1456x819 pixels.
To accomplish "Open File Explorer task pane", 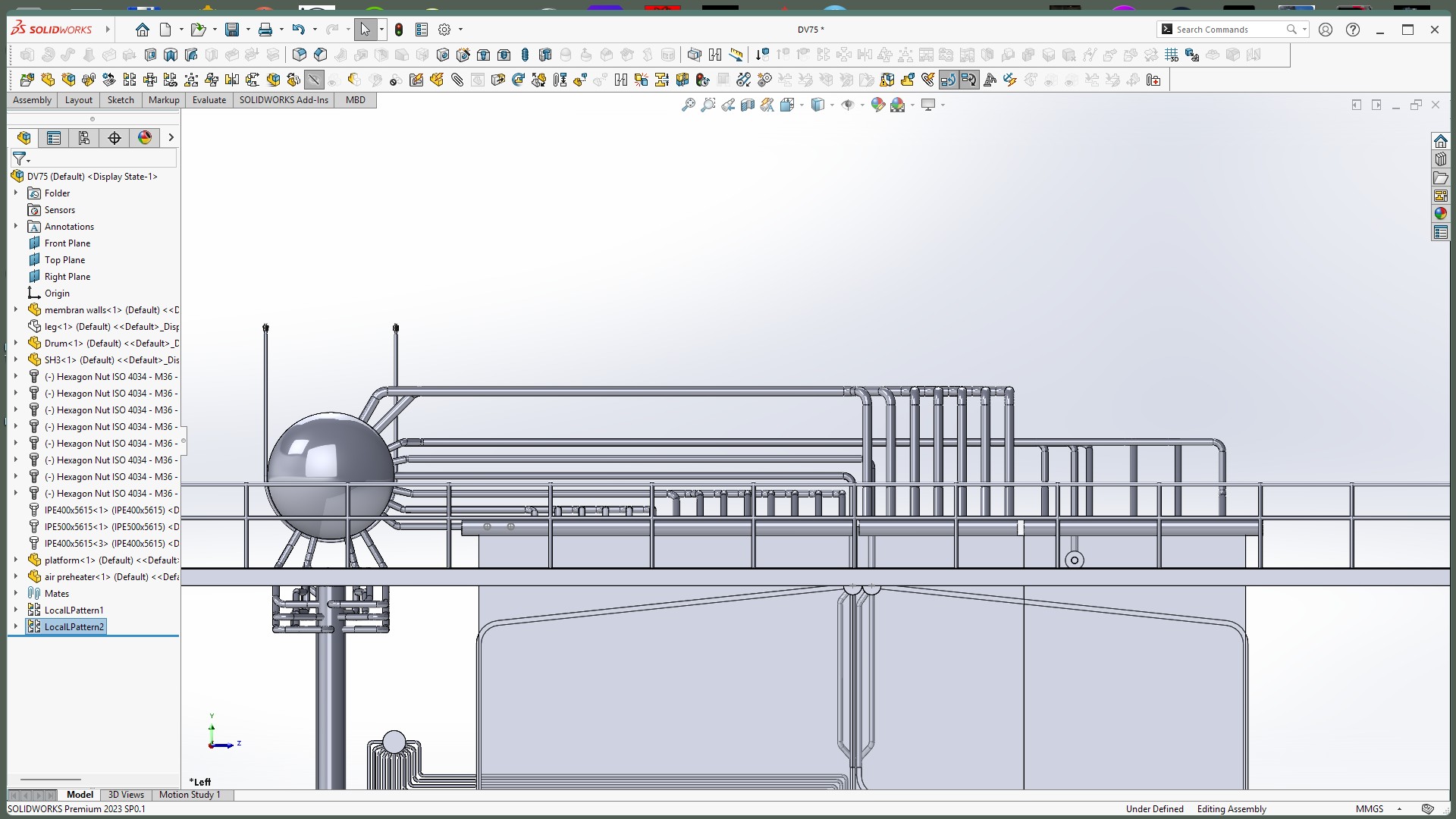I will click(1440, 177).
